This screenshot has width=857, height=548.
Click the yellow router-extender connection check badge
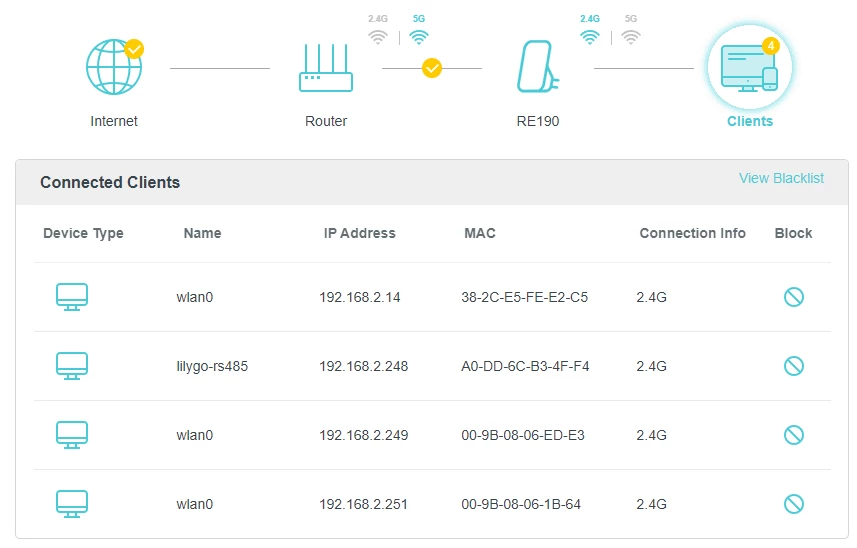tap(432, 68)
